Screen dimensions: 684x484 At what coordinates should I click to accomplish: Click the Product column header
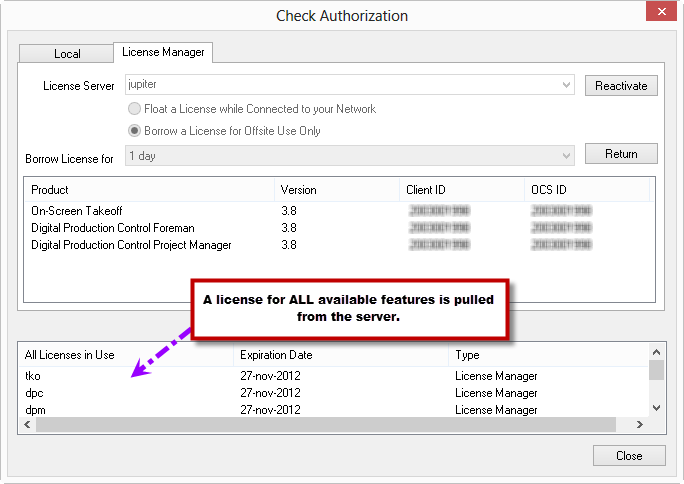pos(149,190)
